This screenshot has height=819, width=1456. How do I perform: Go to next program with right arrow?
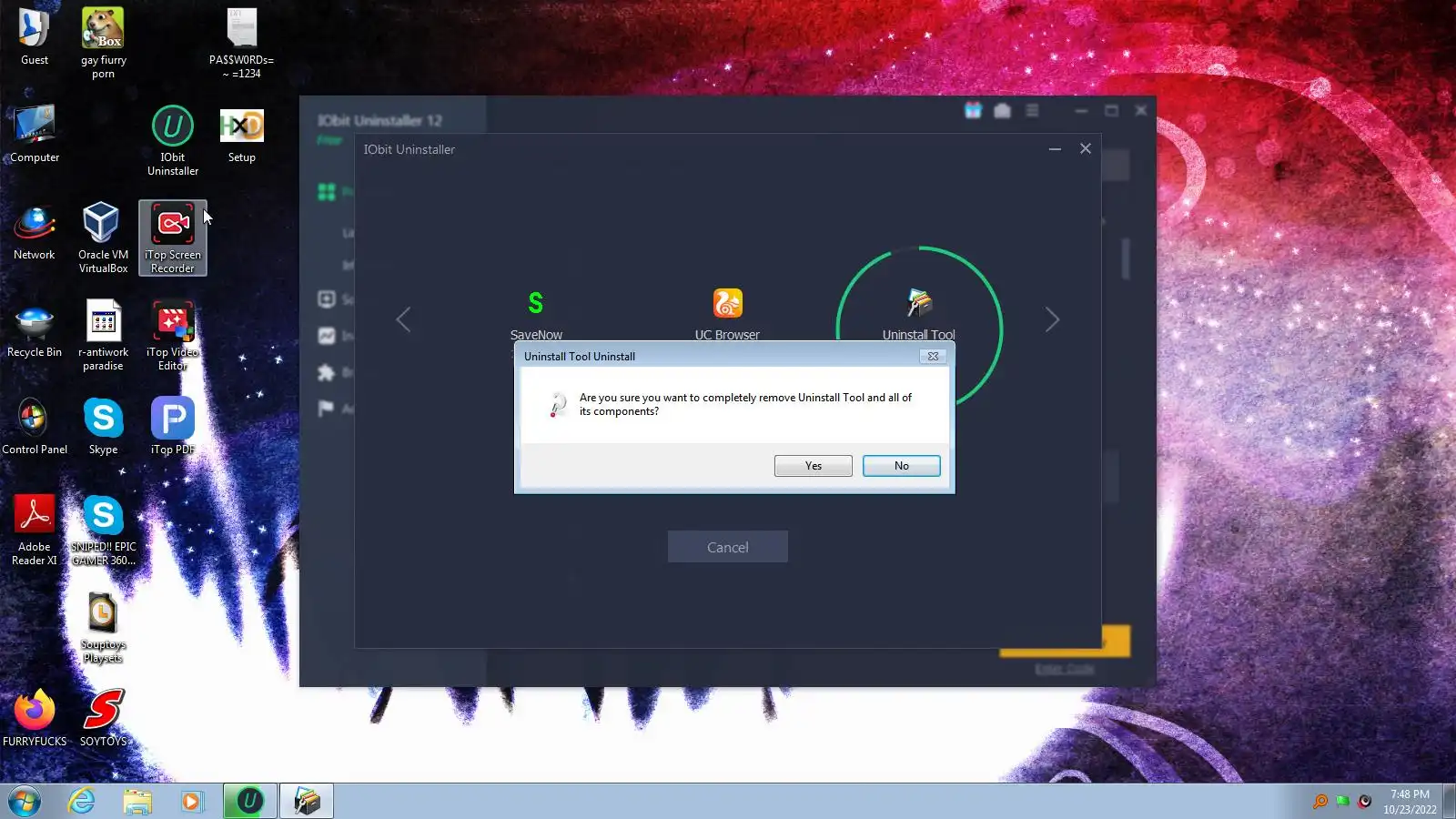1052,319
